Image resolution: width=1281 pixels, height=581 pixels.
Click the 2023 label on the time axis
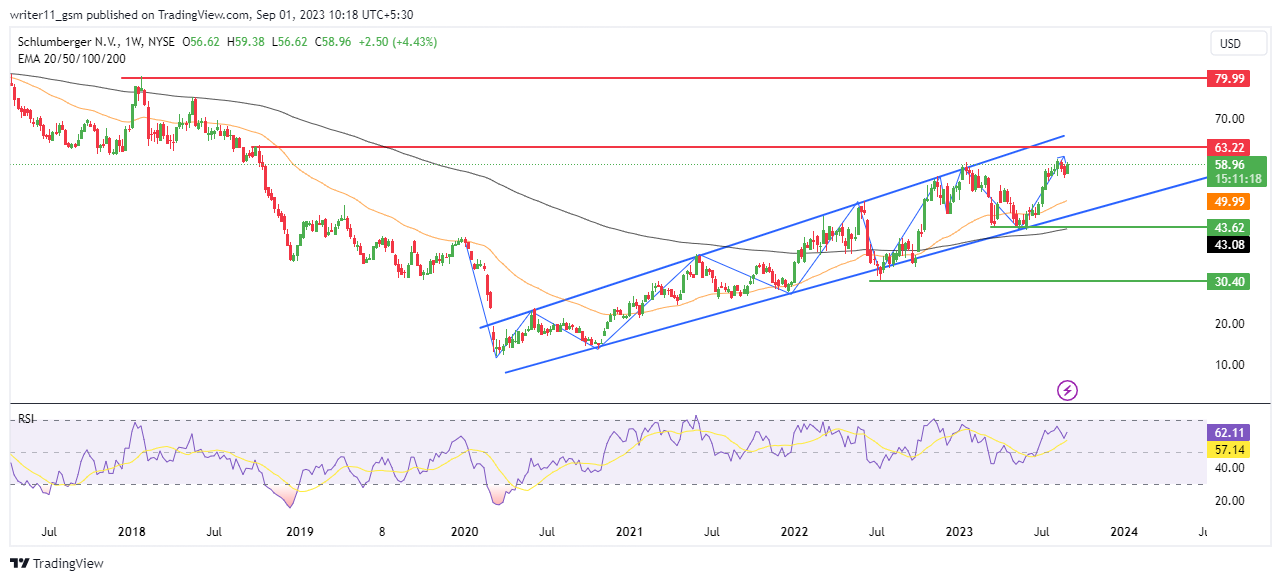[x=958, y=533]
